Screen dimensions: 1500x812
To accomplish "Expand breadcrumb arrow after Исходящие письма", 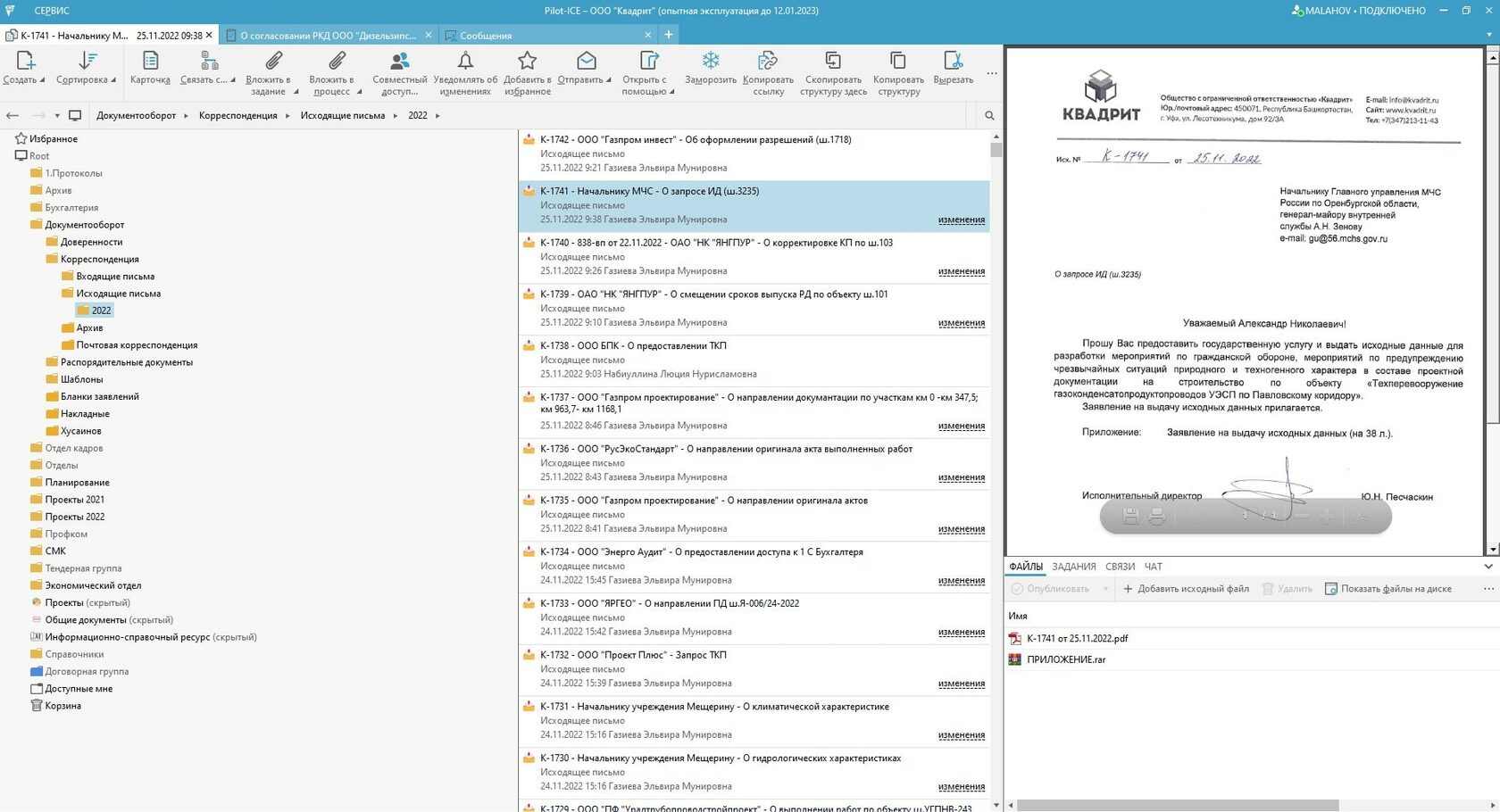I will (x=396, y=115).
